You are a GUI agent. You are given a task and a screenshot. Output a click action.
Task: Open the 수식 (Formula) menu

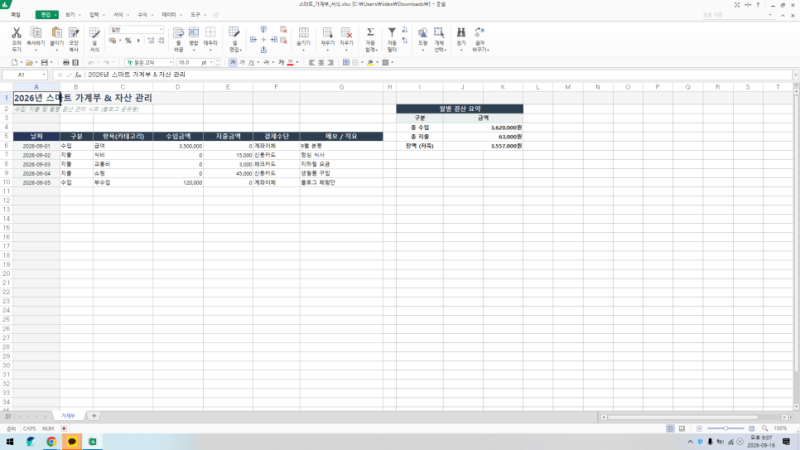142,15
